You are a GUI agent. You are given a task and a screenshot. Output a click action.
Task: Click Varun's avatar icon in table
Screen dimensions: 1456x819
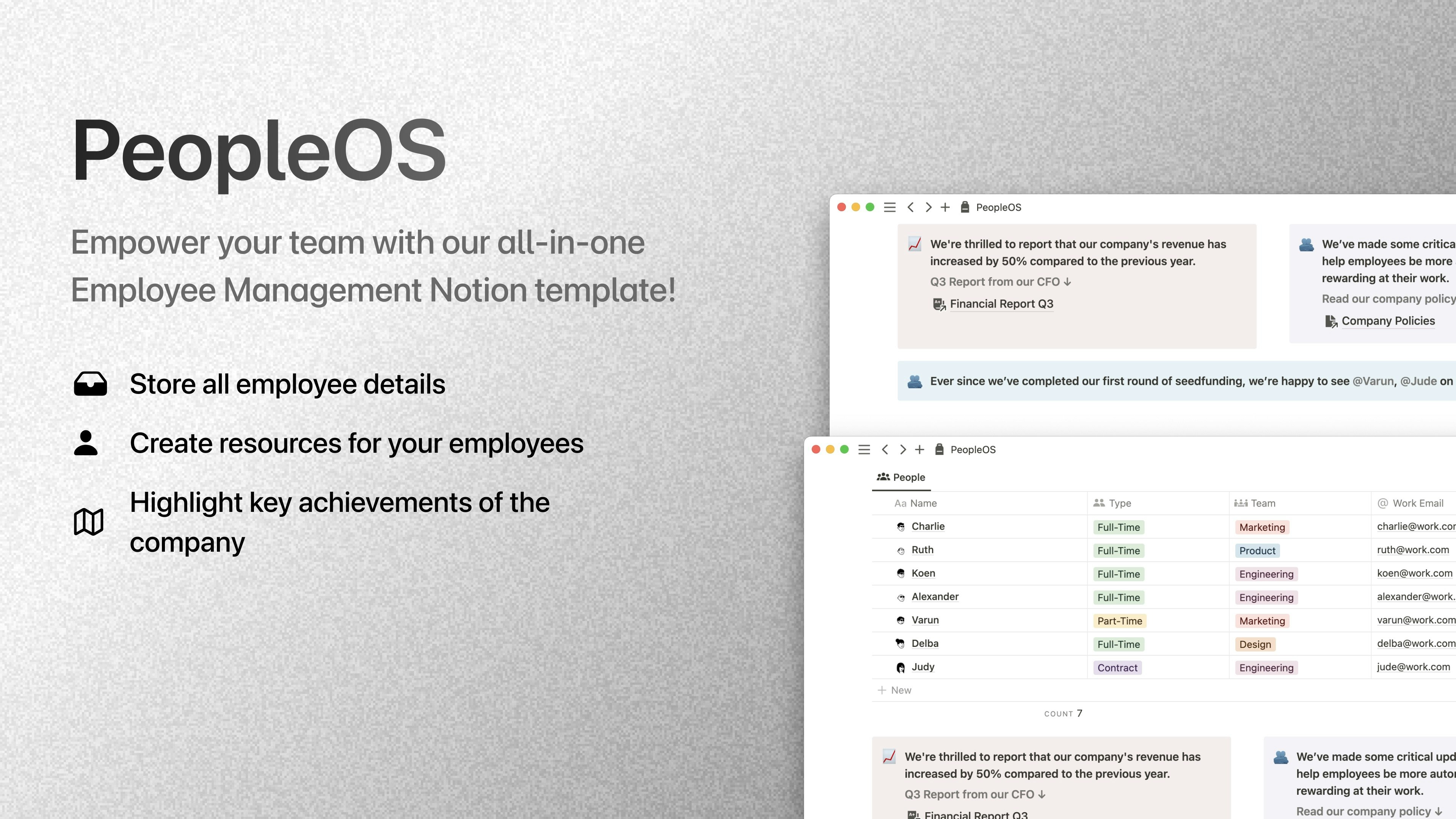point(901,621)
